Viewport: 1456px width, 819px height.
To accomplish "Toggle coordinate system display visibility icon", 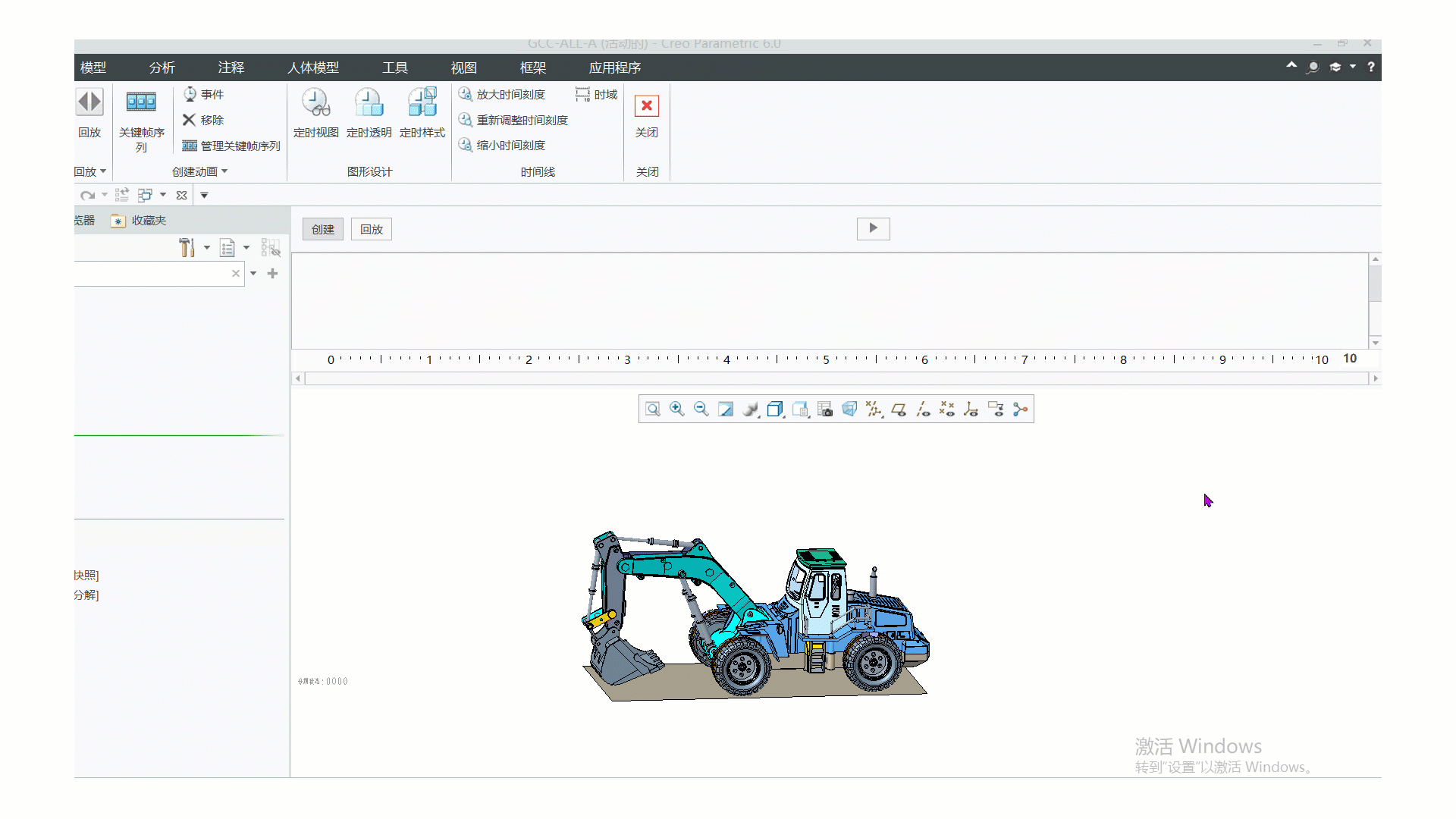I will [x=971, y=409].
